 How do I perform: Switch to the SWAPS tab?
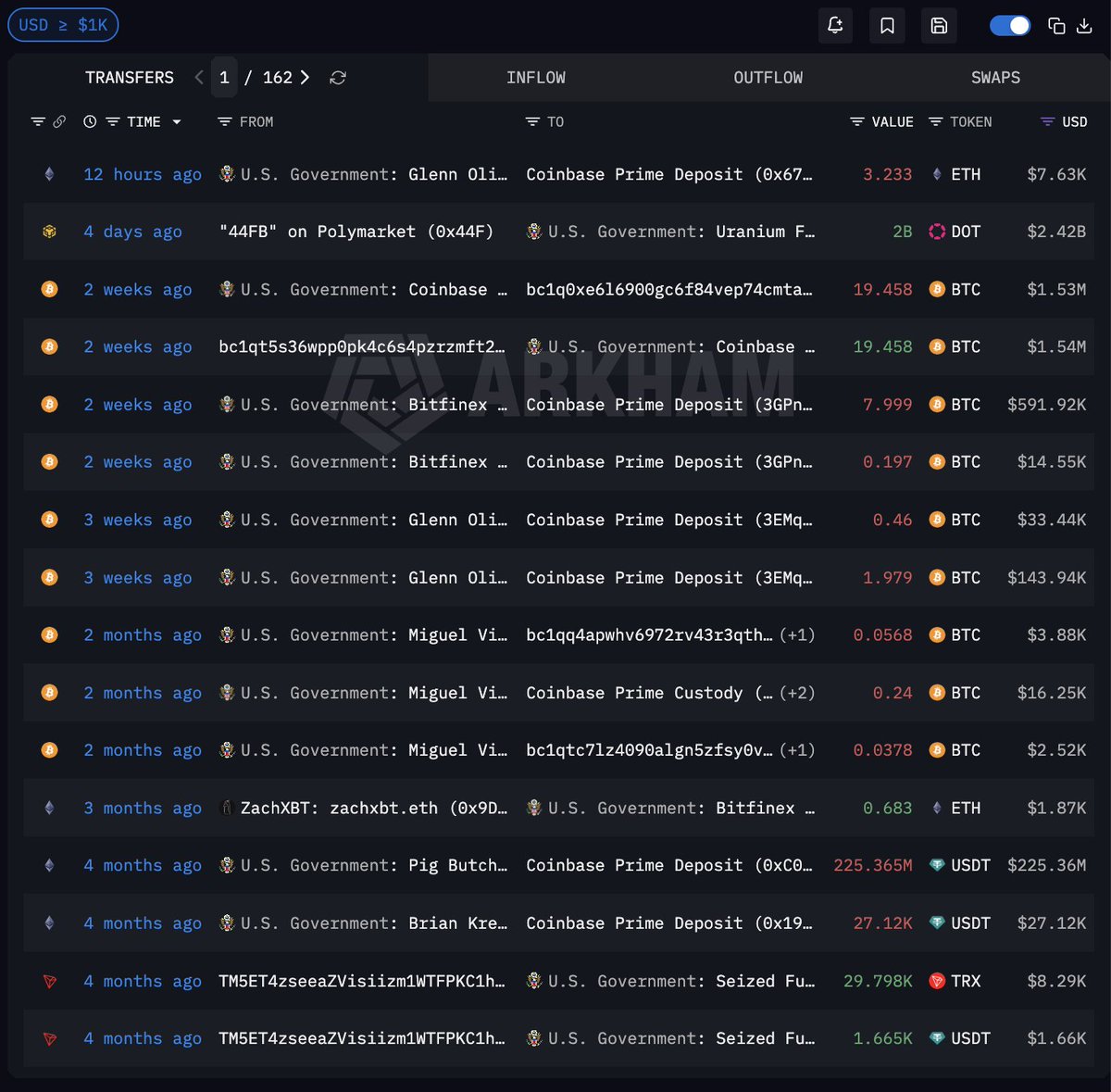(995, 78)
